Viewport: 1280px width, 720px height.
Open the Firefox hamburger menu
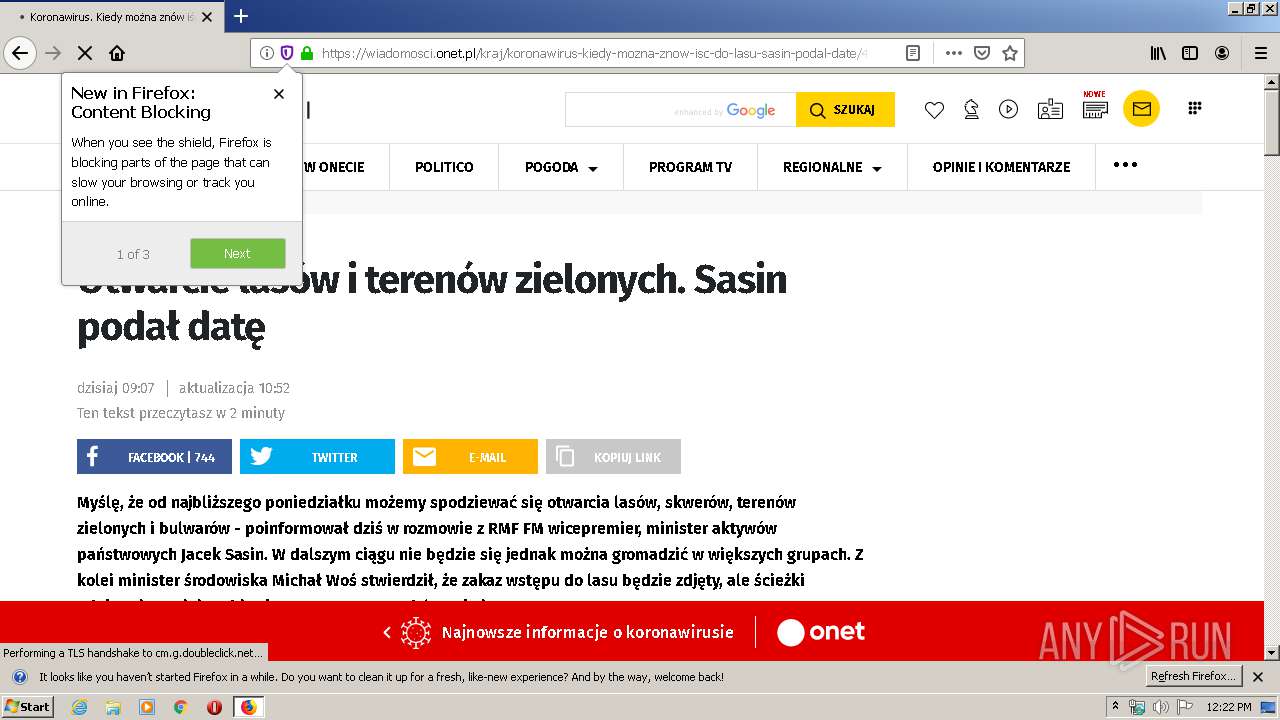[x=1260, y=53]
